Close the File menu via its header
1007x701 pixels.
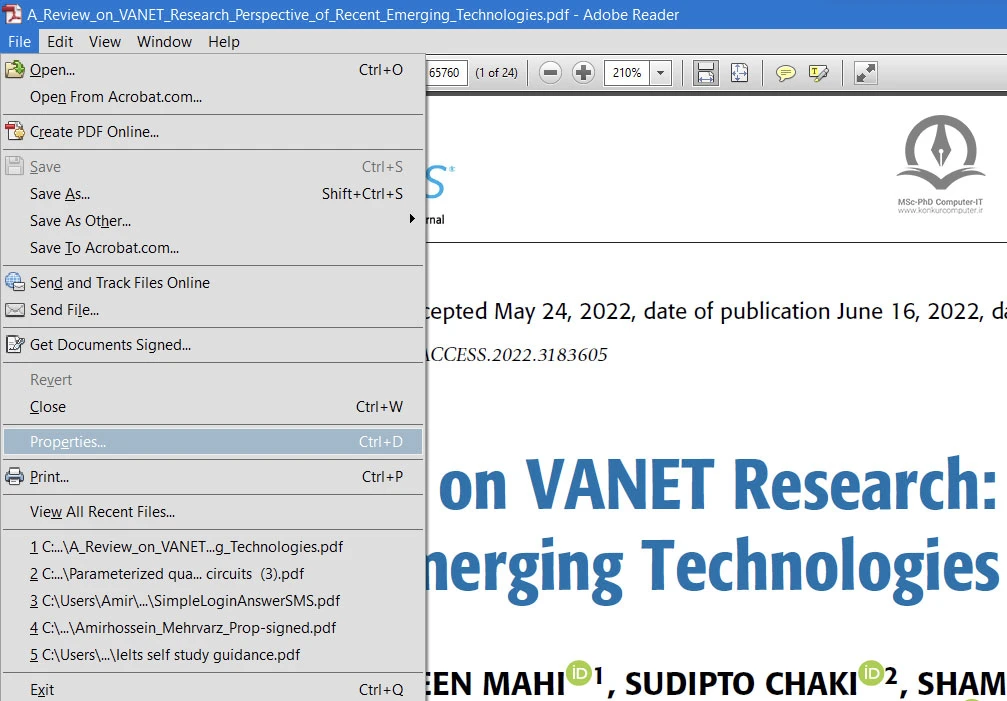[19, 42]
